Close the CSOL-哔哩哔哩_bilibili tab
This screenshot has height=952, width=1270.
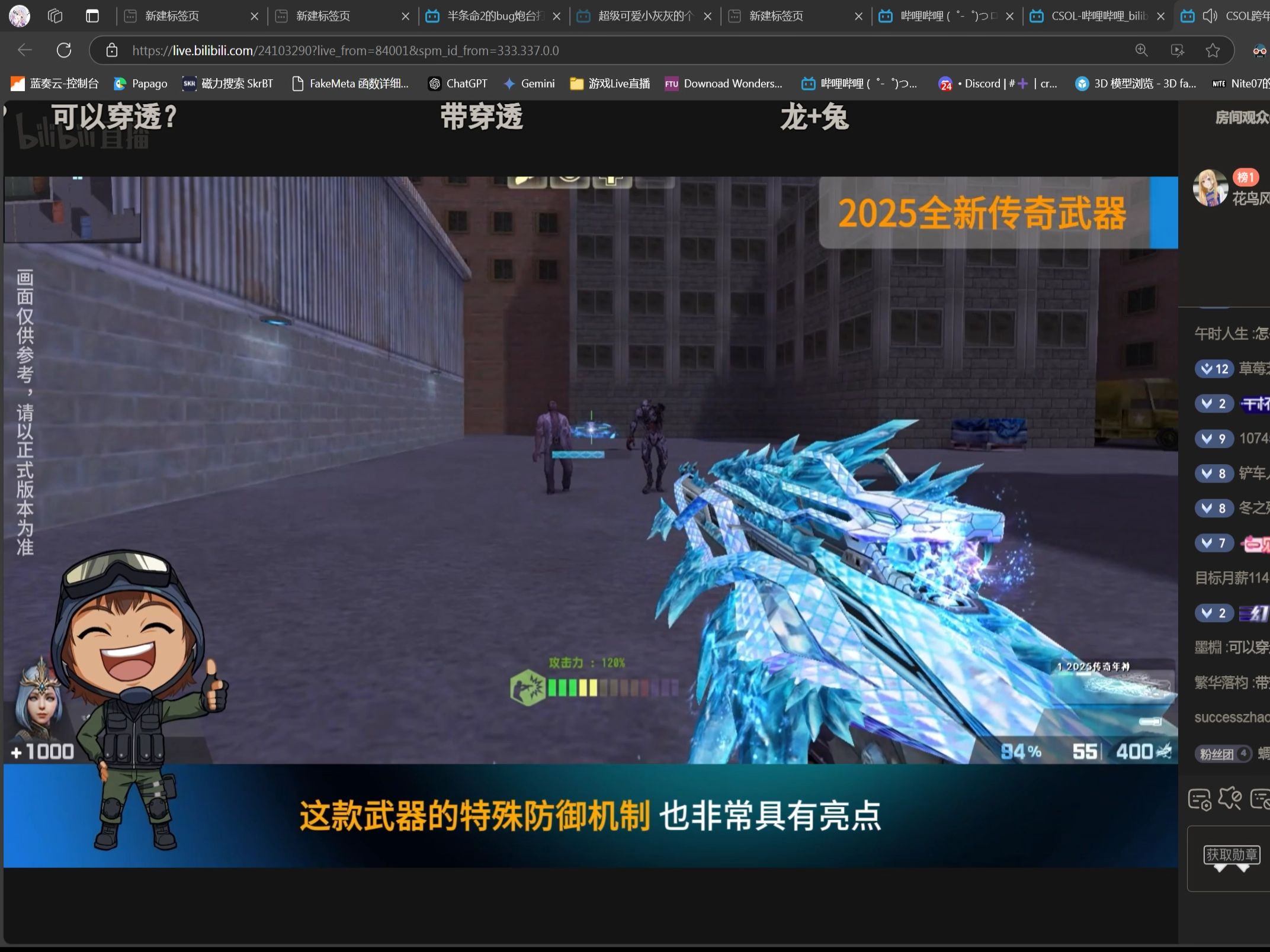pos(1160,17)
